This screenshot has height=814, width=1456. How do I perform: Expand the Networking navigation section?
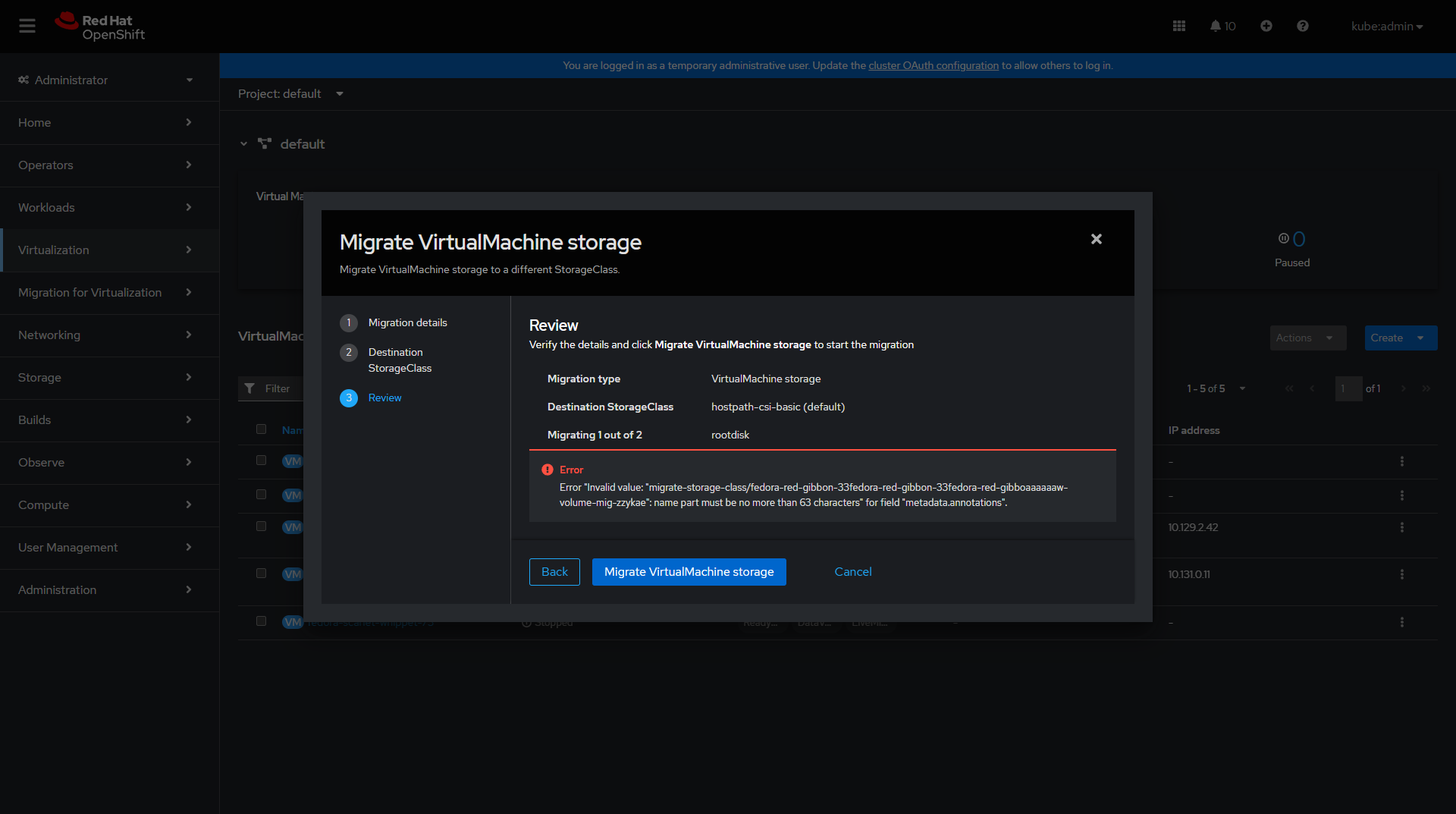109,335
